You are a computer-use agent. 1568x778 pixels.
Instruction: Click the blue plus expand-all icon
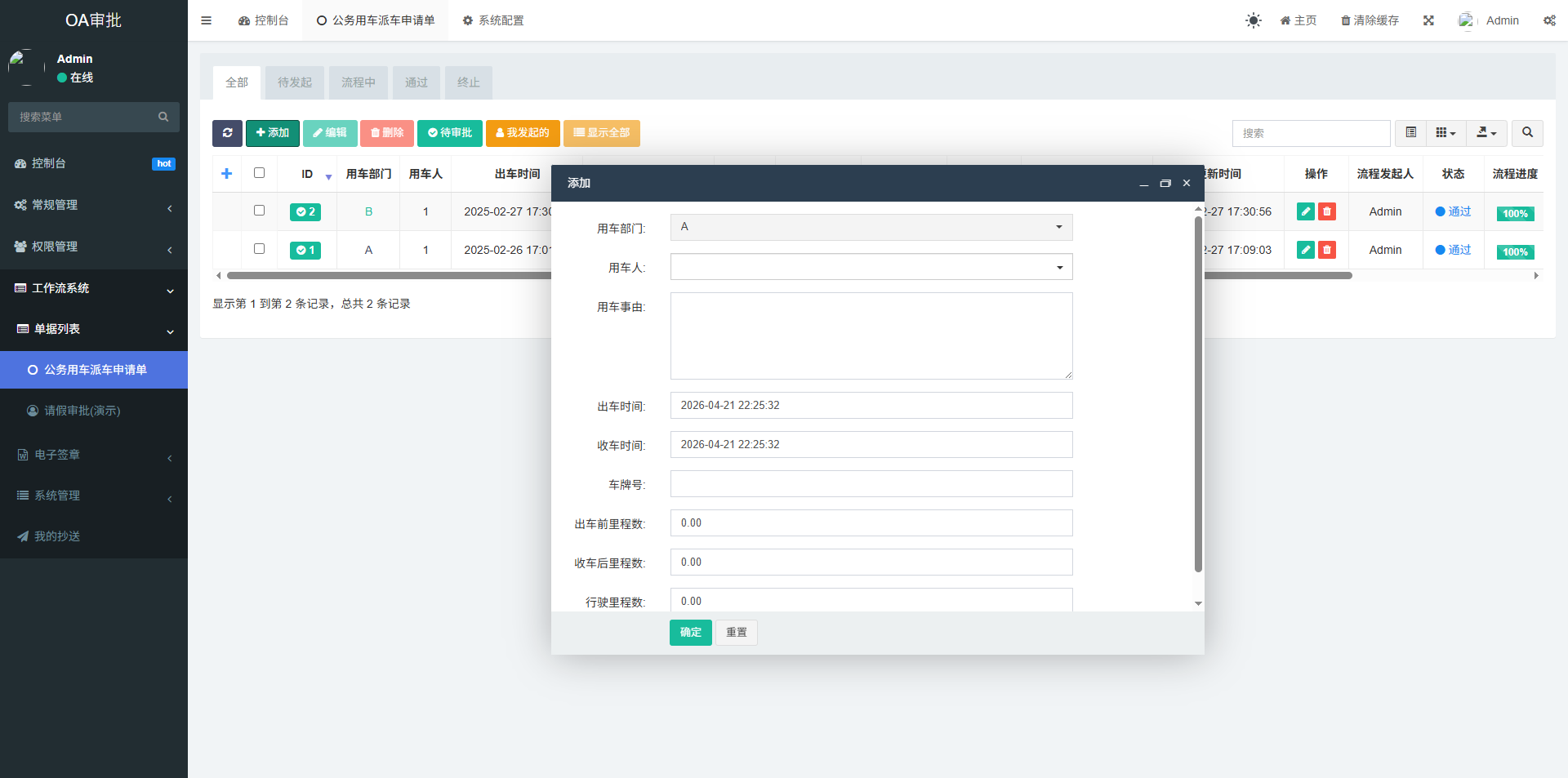tap(226, 174)
